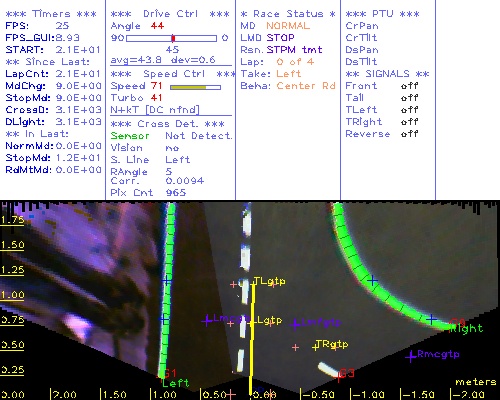Click the TLeft signal off indicator
This screenshot has height=400, width=500.
[410, 110]
